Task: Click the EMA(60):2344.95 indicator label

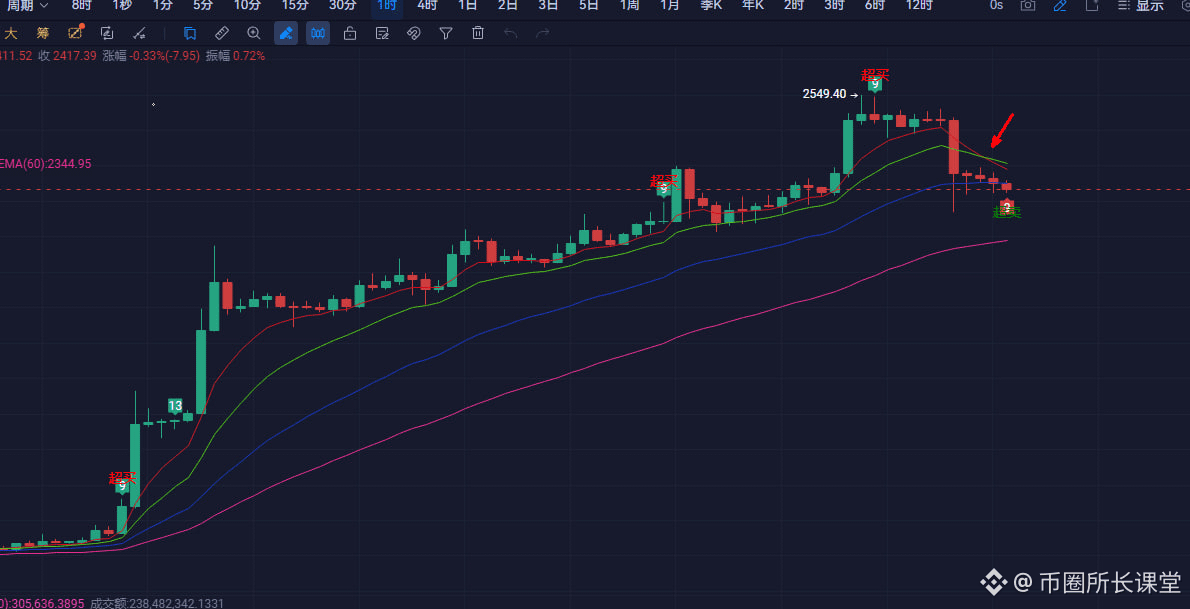Action: pos(46,163)
